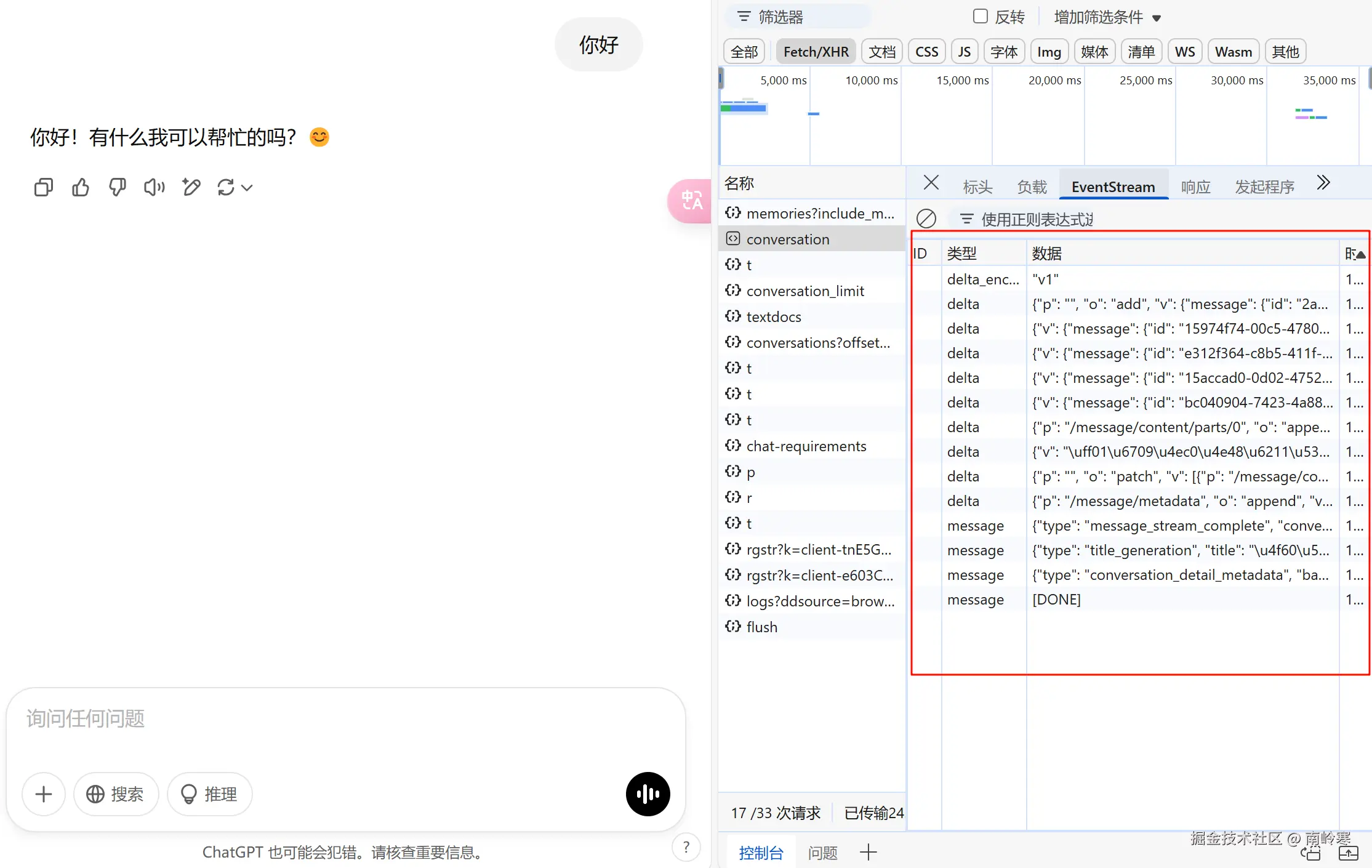Click the 搜索 search button
Viewport: 1372px width, 868px height.
click(116, 794)
